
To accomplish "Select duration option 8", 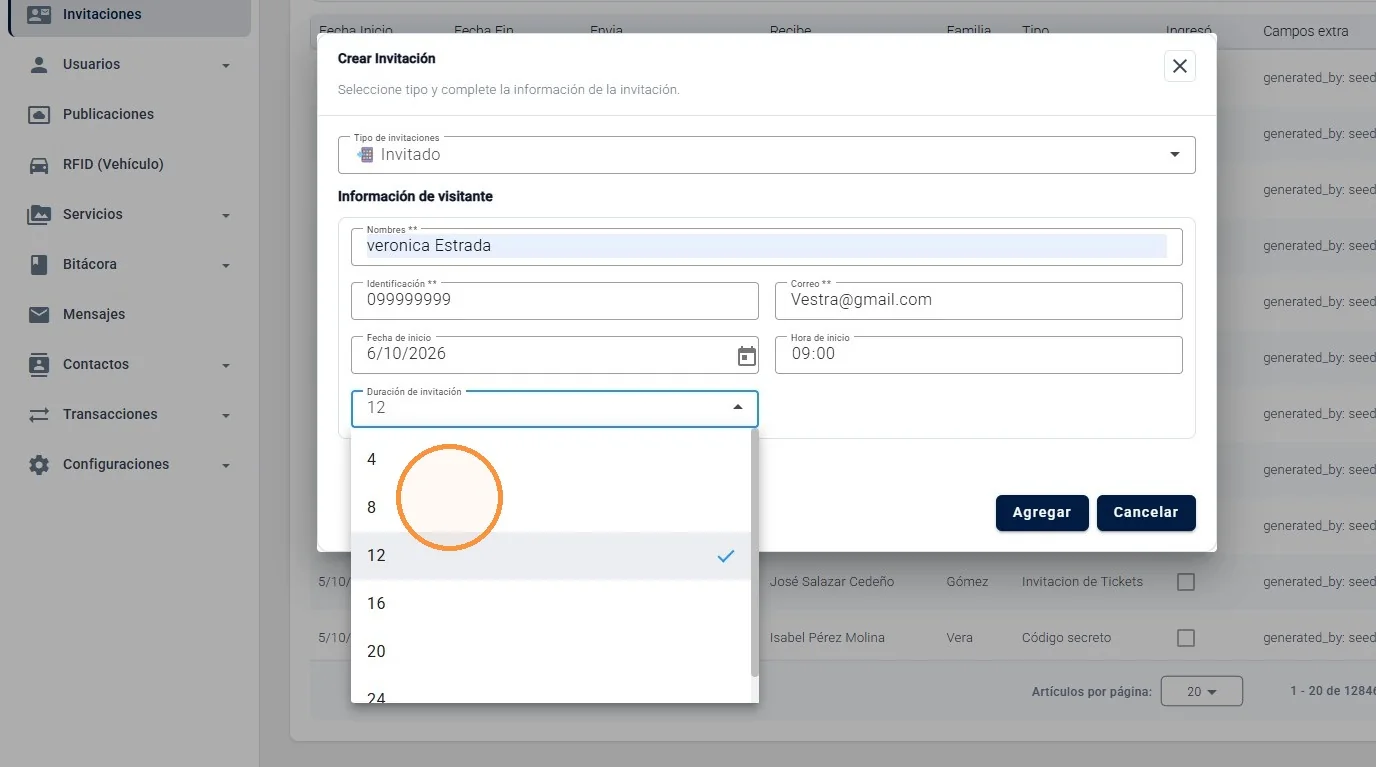I will [551, 507].
